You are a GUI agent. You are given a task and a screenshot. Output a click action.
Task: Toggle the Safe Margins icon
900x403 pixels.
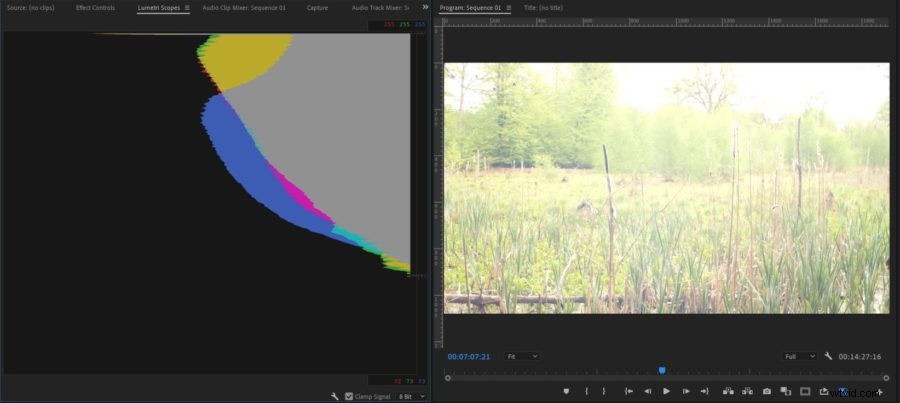point(805,392)
